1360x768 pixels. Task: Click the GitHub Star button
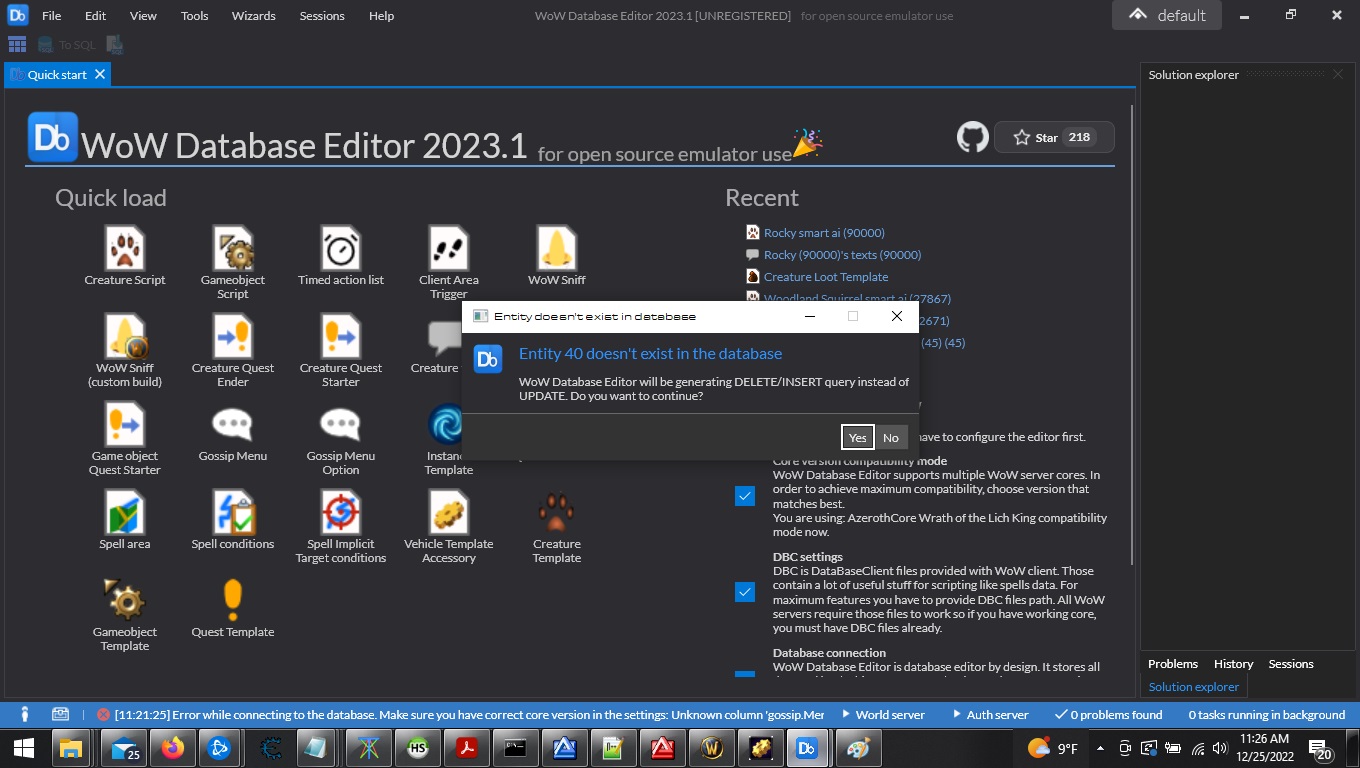pyautogui.click(x=1054, y=137)
